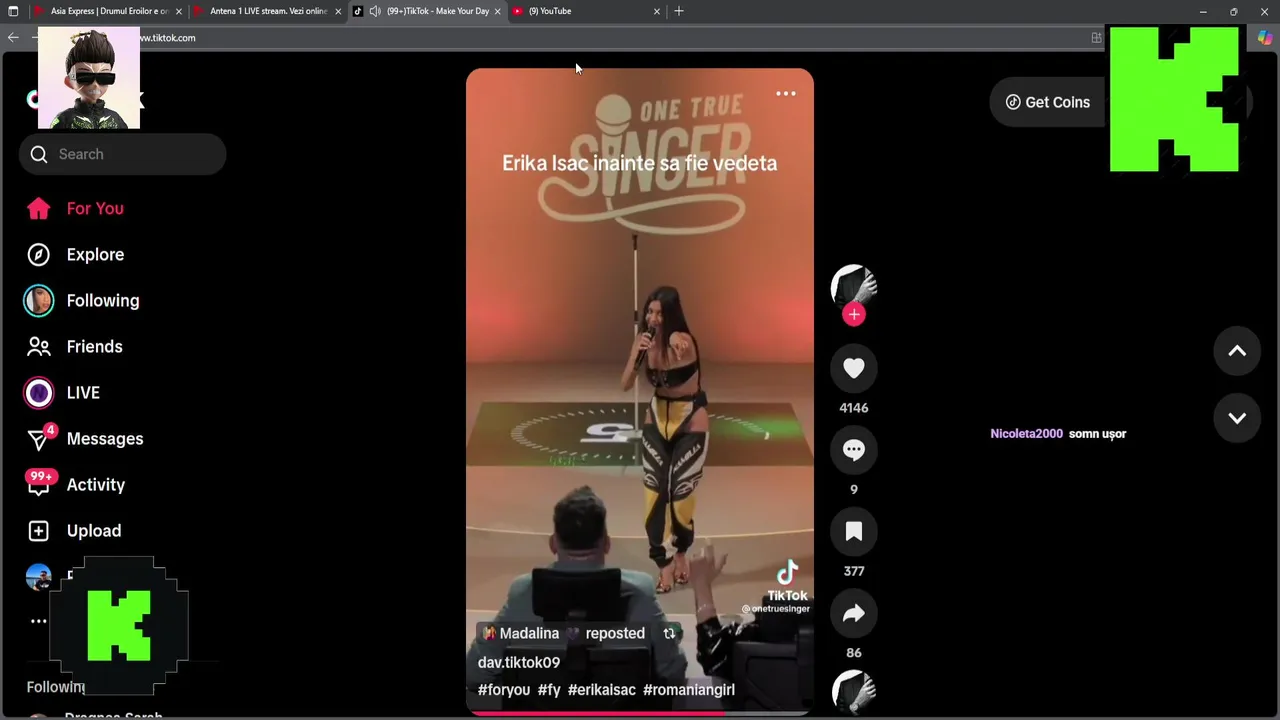This screenshot has height=720, width=1280.
Task: Open video options three-dots menu
Action: [786, 94]
